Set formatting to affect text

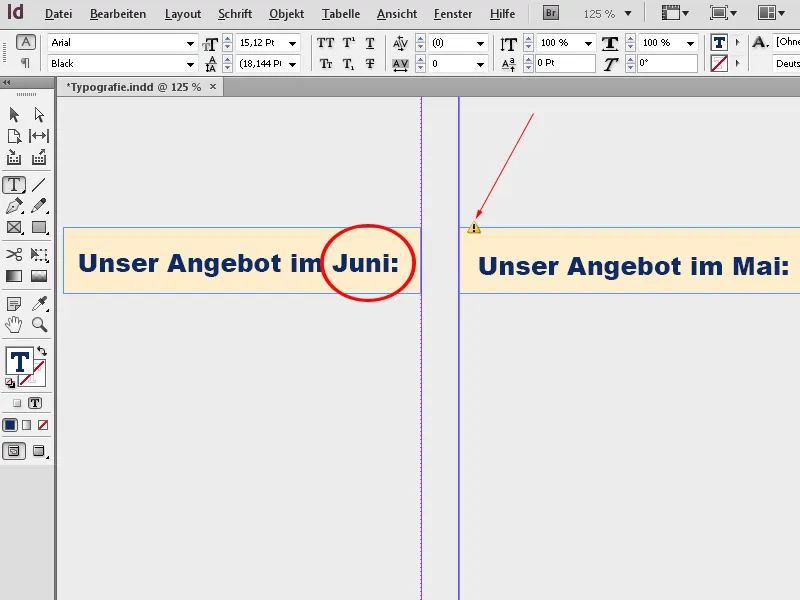[35, 403]
